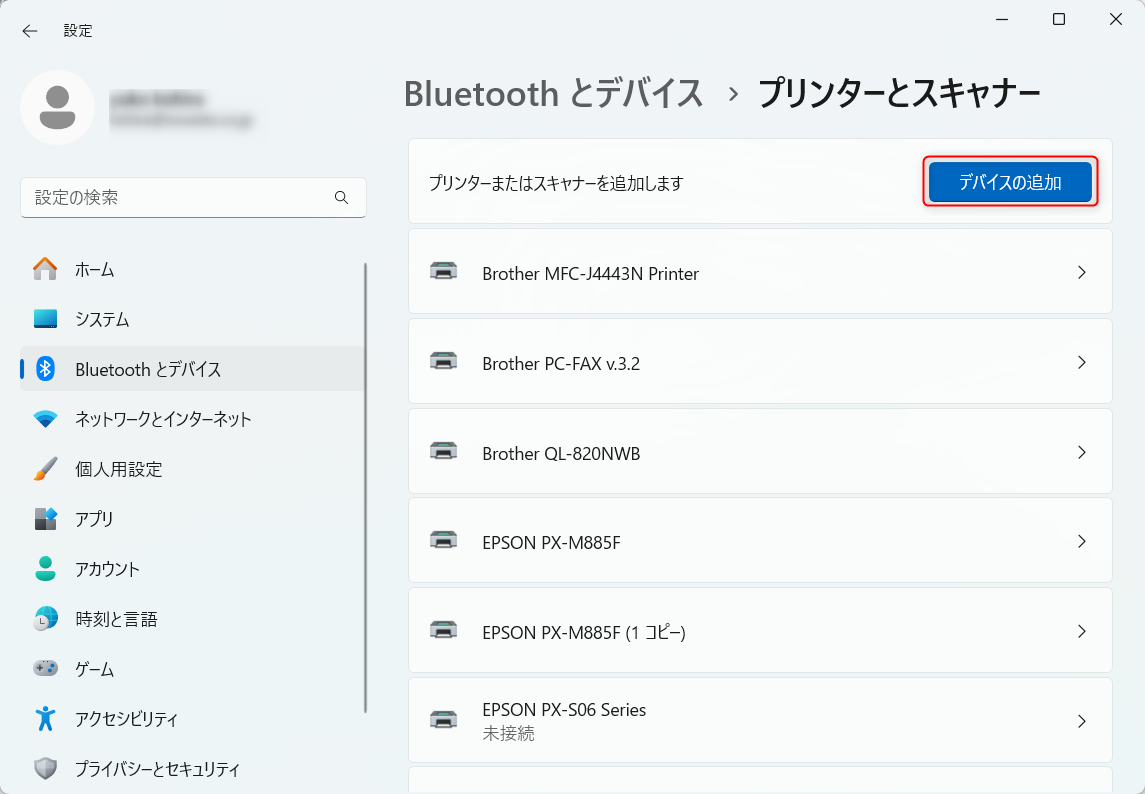Click the Accounts person icon
This screenshot has height=794, width=1145.
click(45, 569)
